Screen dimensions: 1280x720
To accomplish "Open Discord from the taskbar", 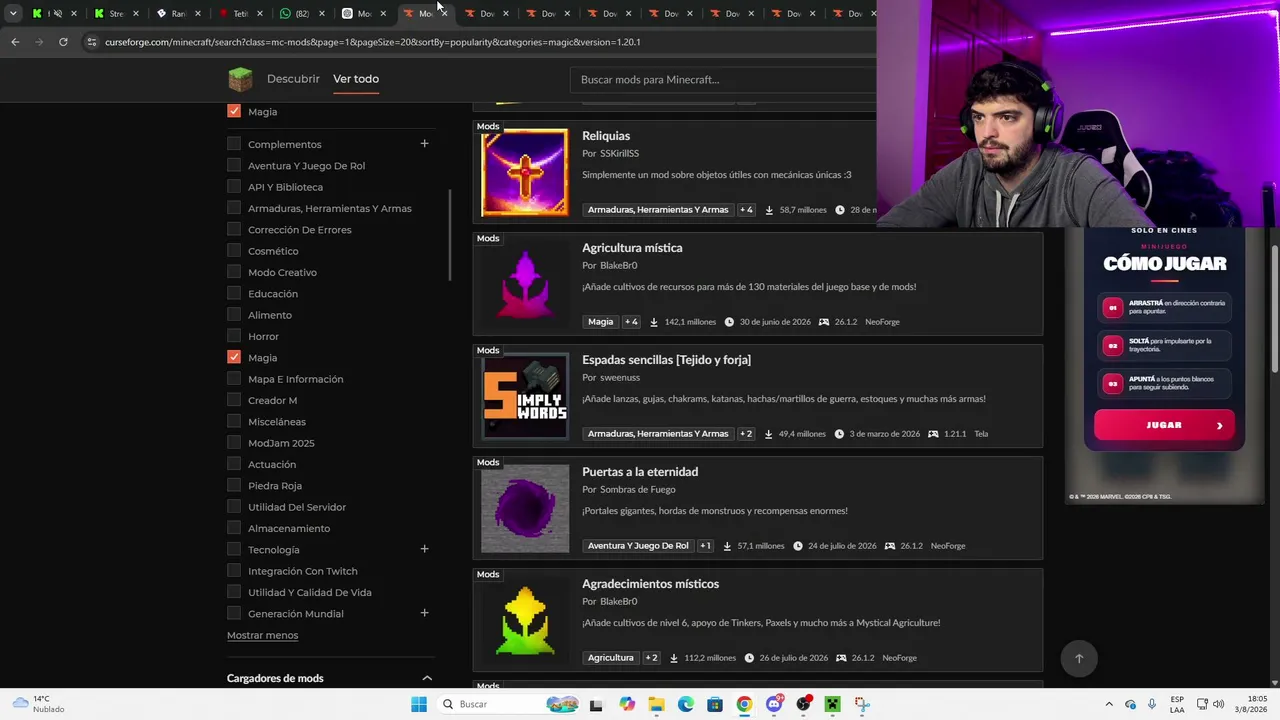I will point(774,704).
